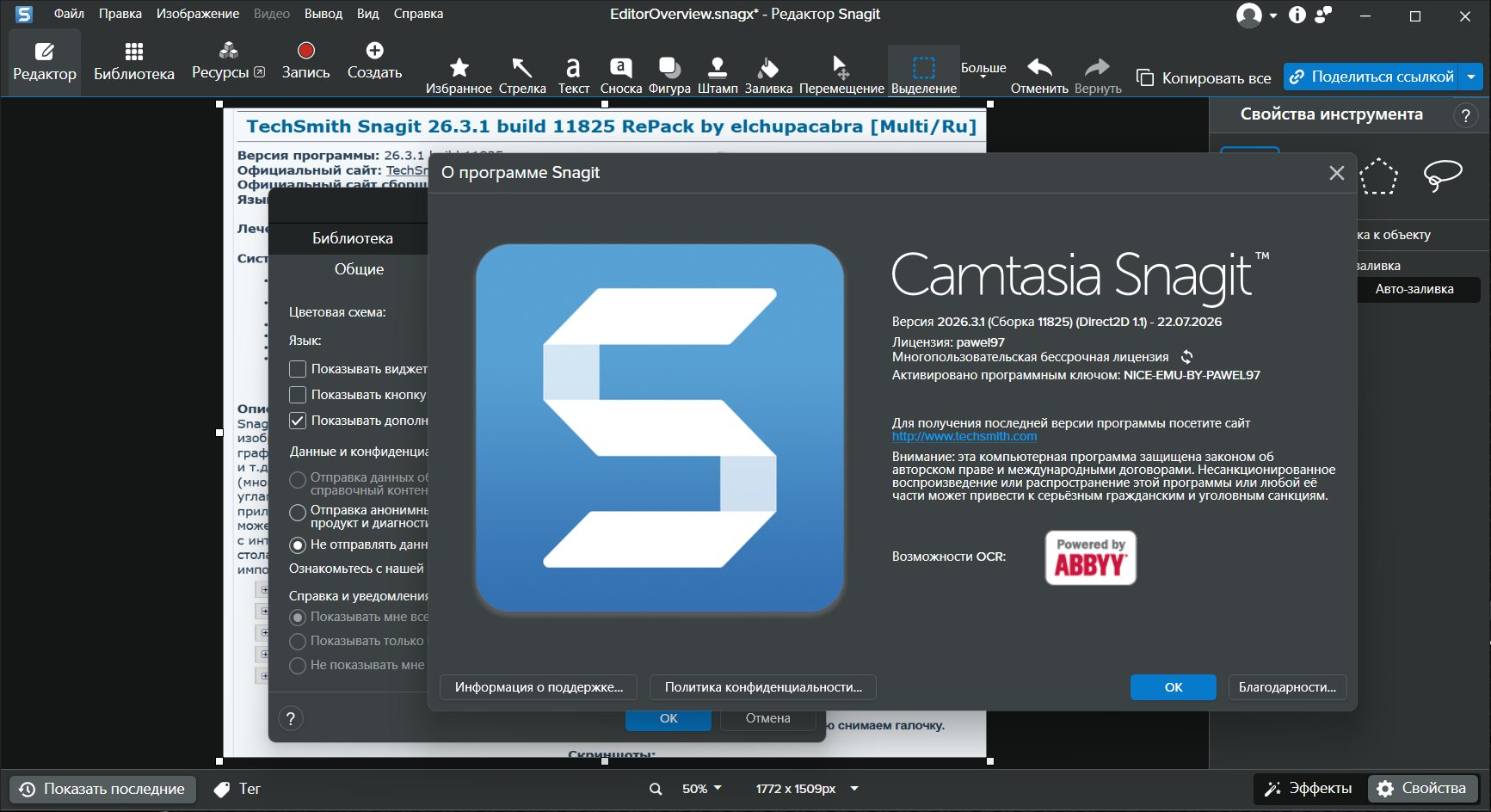The width and height of the screenshot is (1491, 812).
Task: Open Политика конфиденциальности
Action: pyautogui.click(x=763, y=687)
